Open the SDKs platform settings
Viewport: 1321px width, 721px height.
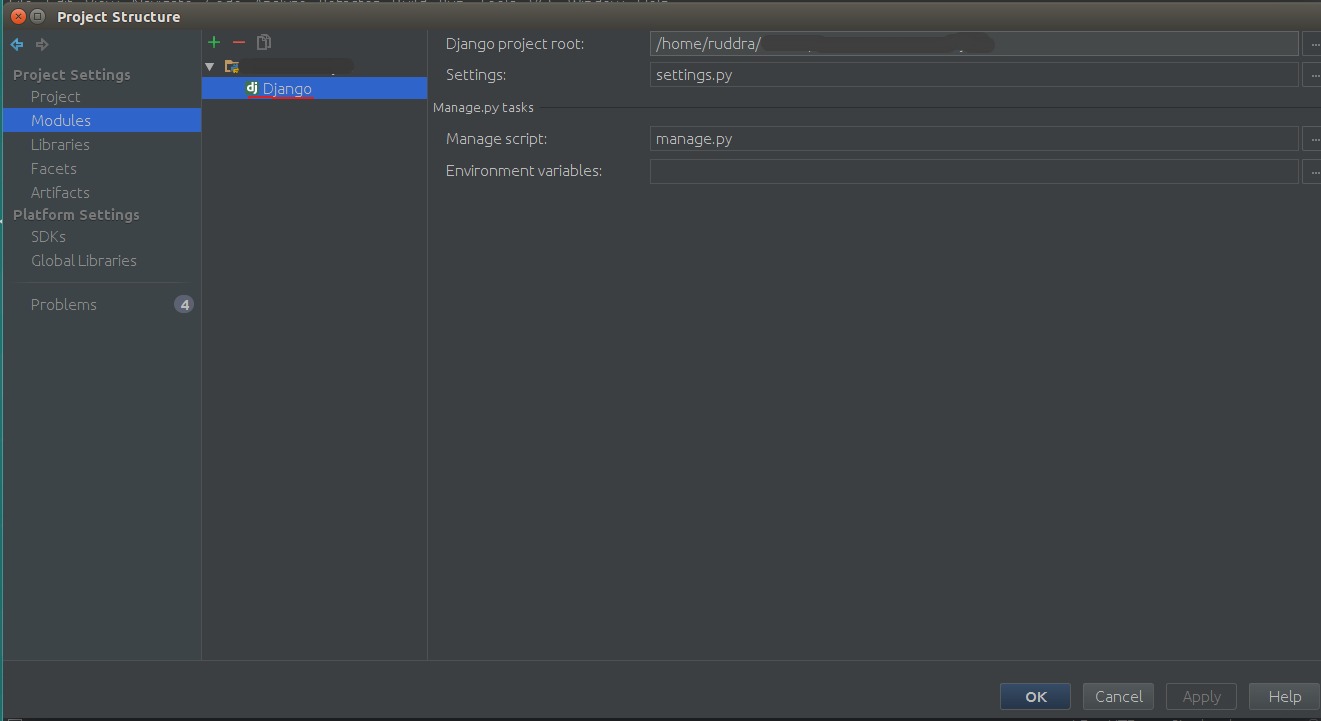(48, 236)
